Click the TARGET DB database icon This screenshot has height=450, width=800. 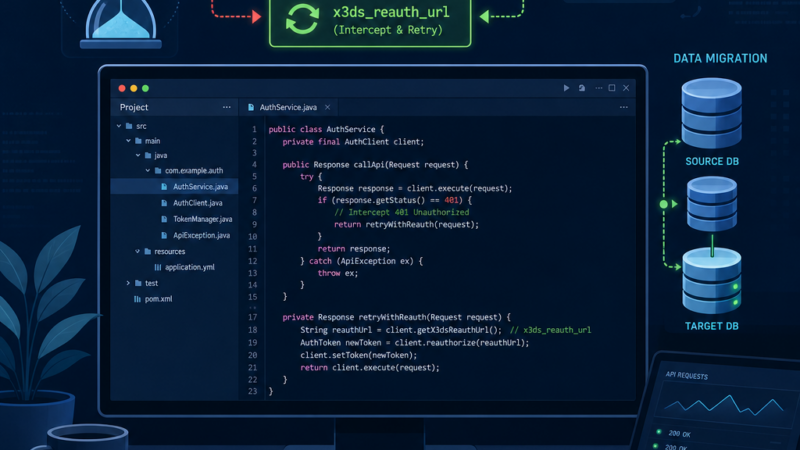coord(712,281)
